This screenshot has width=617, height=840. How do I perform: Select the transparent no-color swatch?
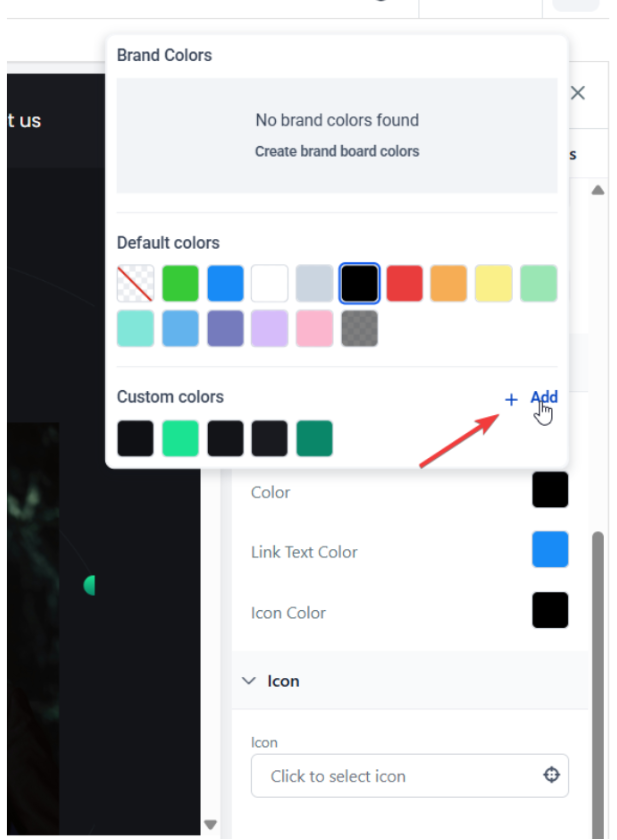click(136, 283)
